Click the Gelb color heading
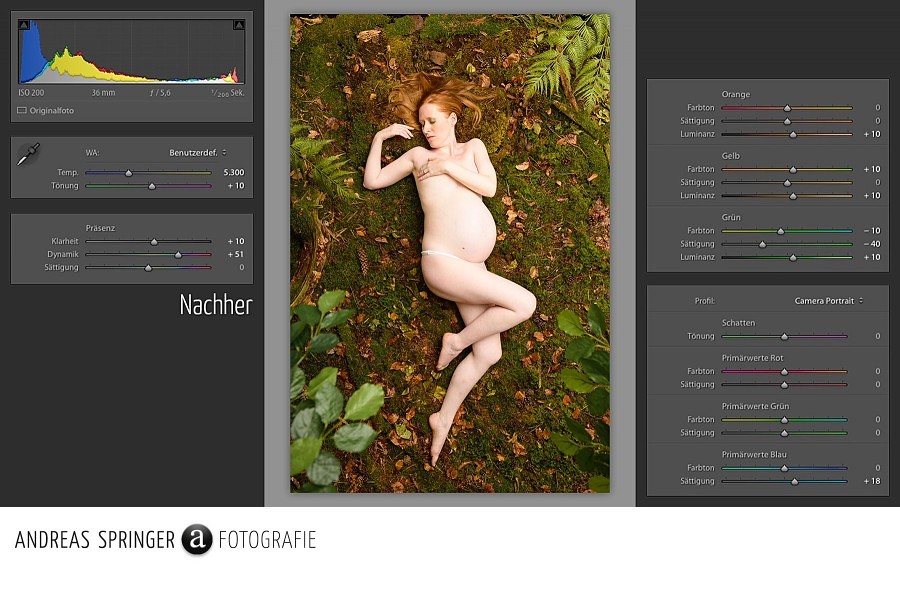The height and width of the screenshot is (597, 900). point(731,156)
